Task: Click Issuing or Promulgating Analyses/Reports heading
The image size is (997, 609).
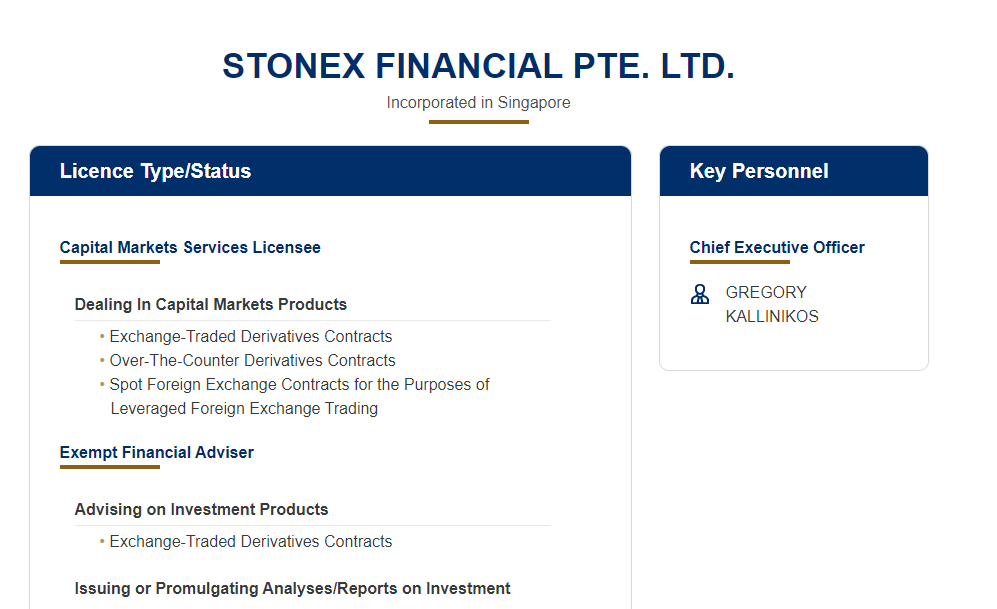Action: [292, 589]
